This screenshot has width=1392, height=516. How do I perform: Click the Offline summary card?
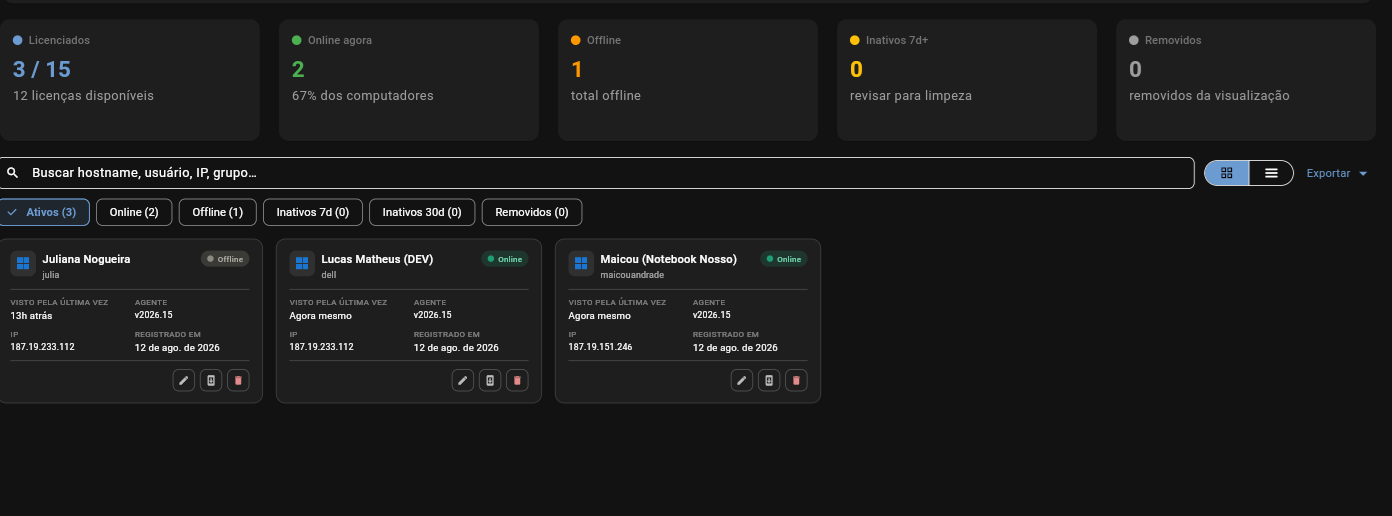tap(688, 80)
